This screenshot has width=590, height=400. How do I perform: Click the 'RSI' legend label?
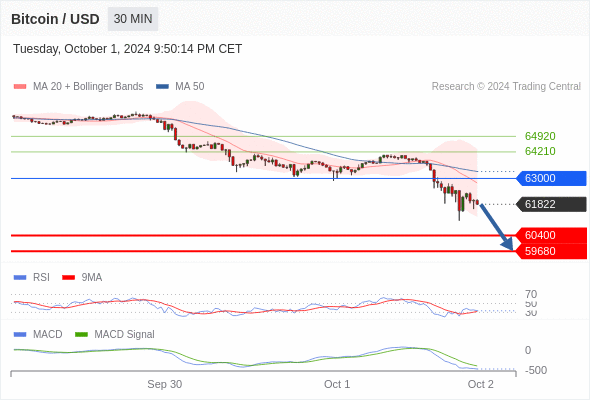[x=41, y=278]
